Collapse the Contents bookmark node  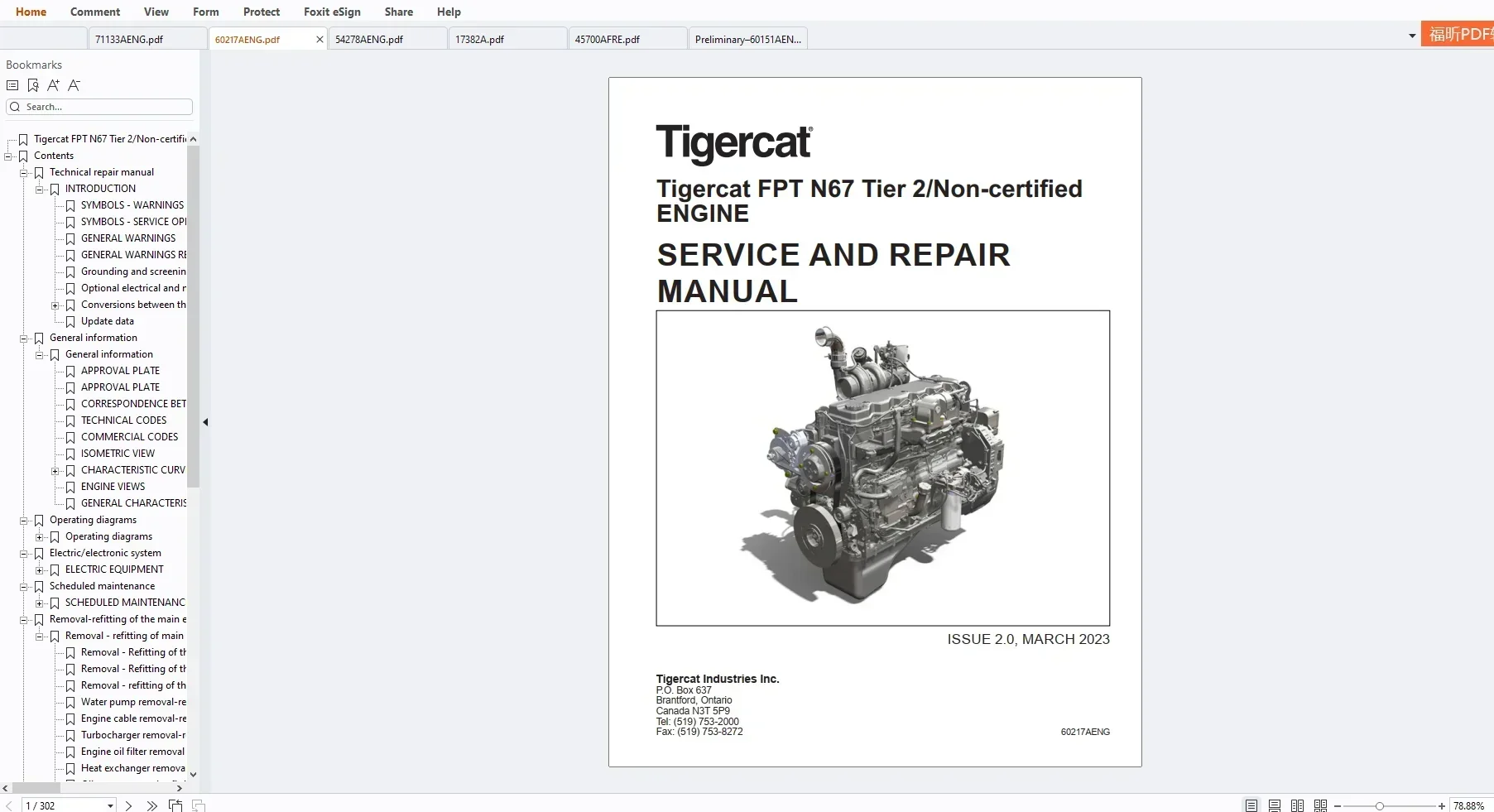coord(7,156)
